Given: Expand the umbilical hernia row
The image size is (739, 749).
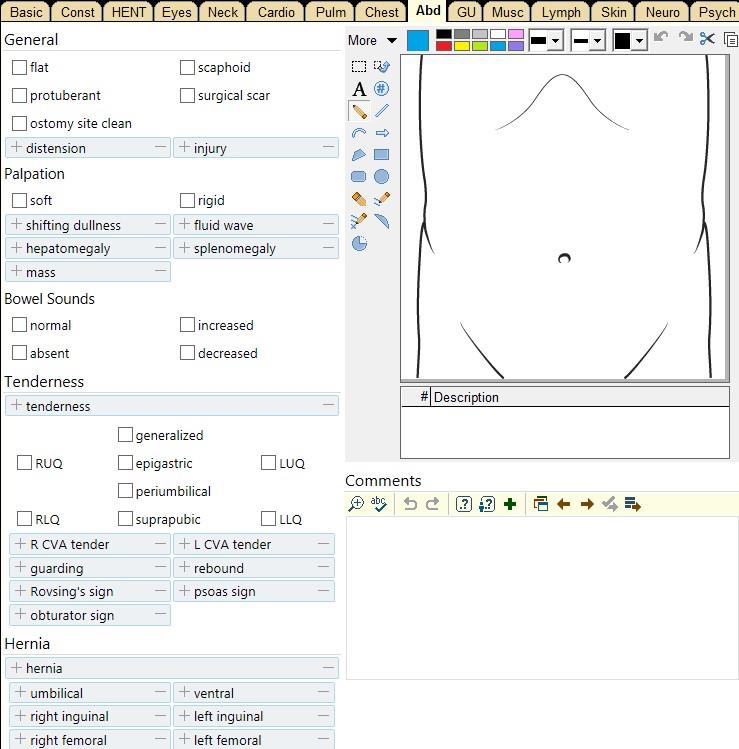Looking at the screenshot, I should (21, 693).
